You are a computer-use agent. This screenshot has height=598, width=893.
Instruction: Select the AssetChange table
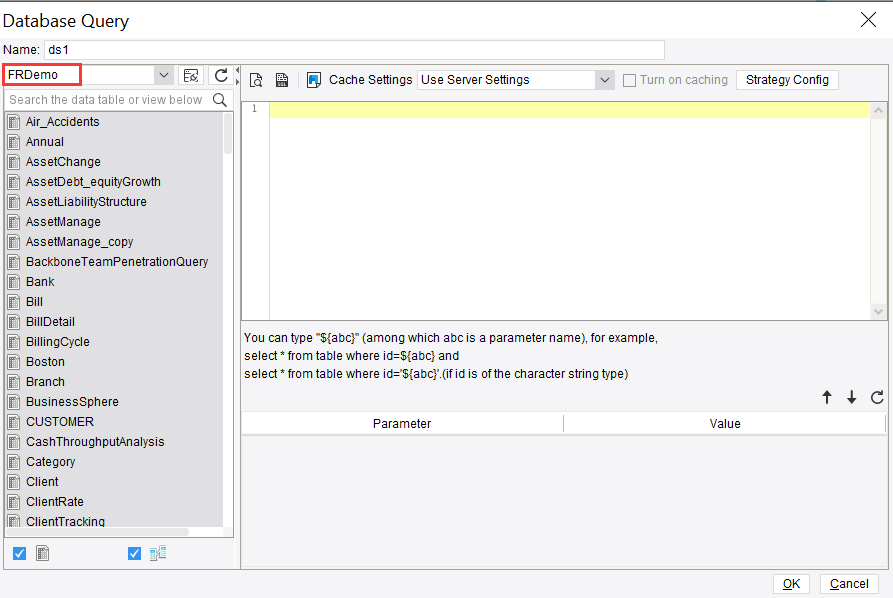click(63, 162)
